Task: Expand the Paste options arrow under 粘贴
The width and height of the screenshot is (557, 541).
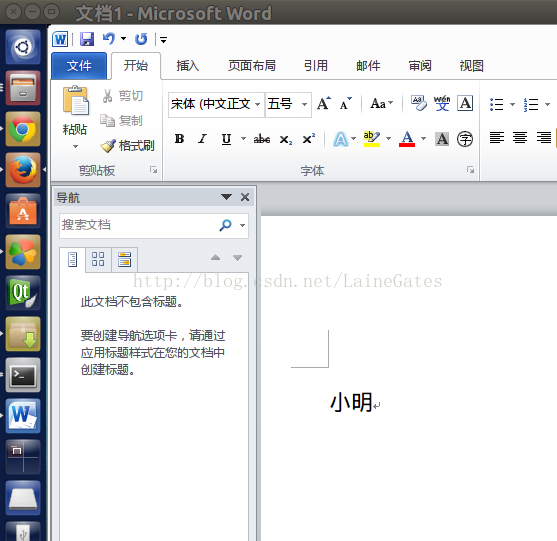Action: 75,146
